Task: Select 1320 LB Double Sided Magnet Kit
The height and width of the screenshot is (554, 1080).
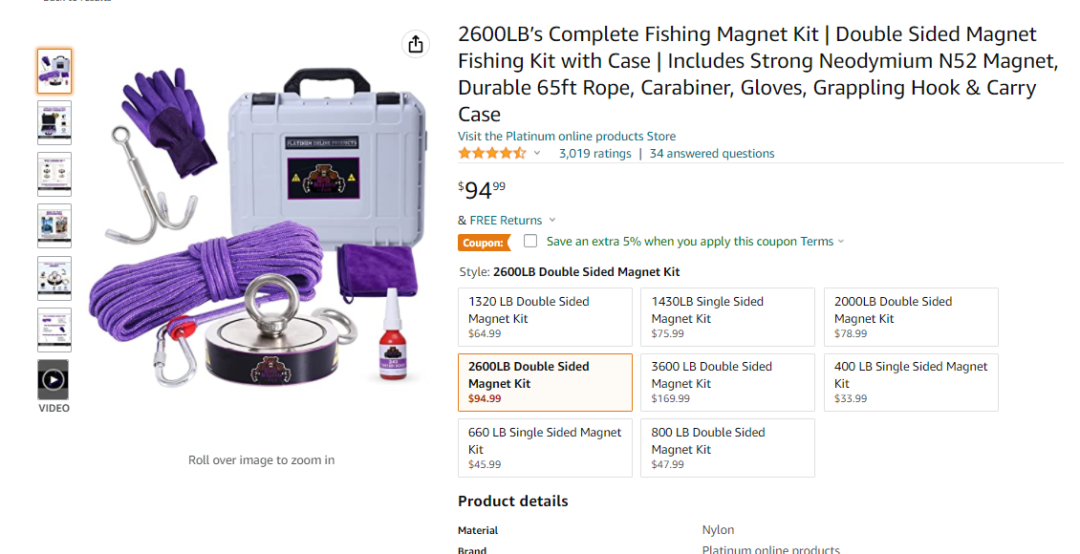Action: [545, 317]
